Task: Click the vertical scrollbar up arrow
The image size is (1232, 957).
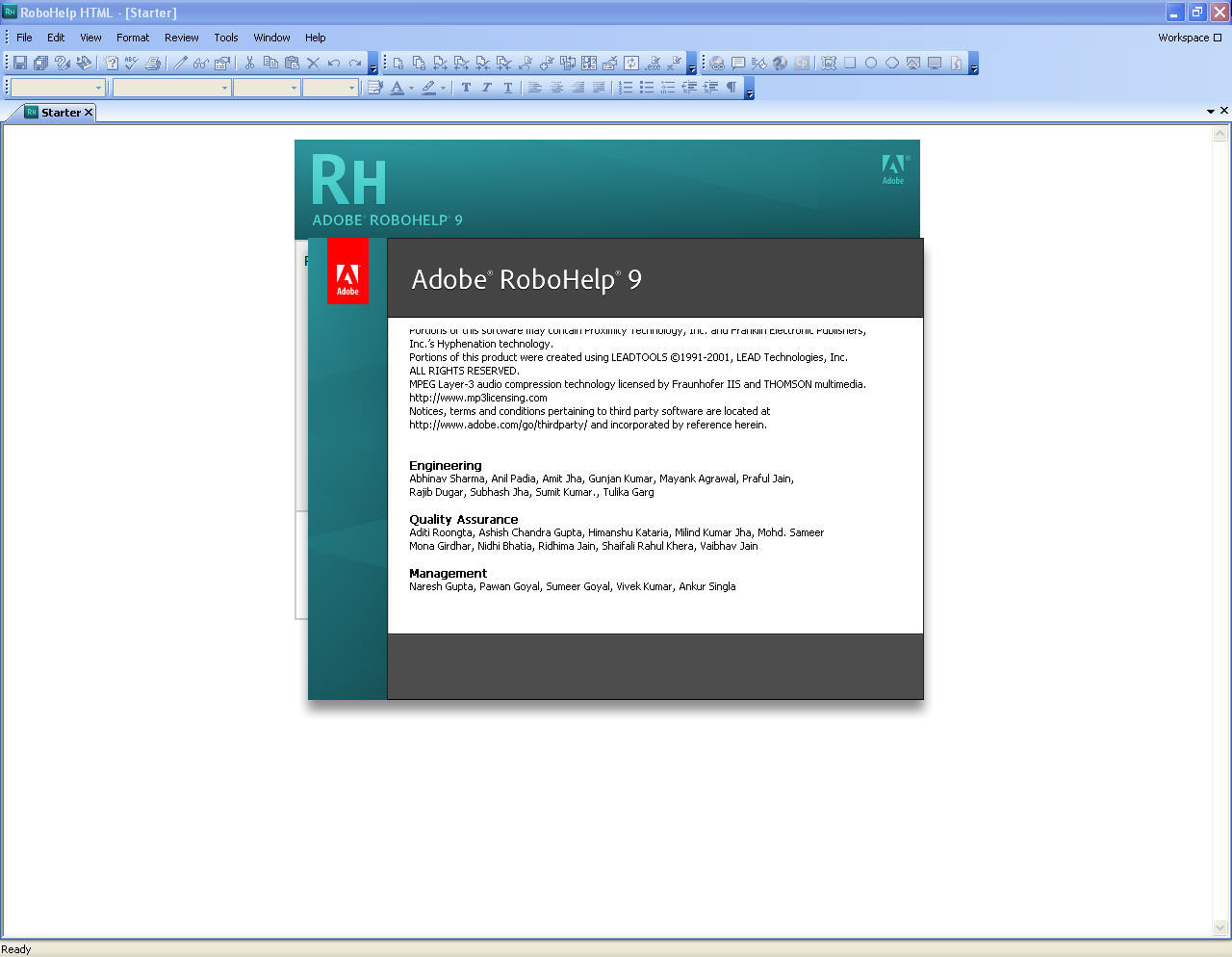Action: tap(1220, 135)
